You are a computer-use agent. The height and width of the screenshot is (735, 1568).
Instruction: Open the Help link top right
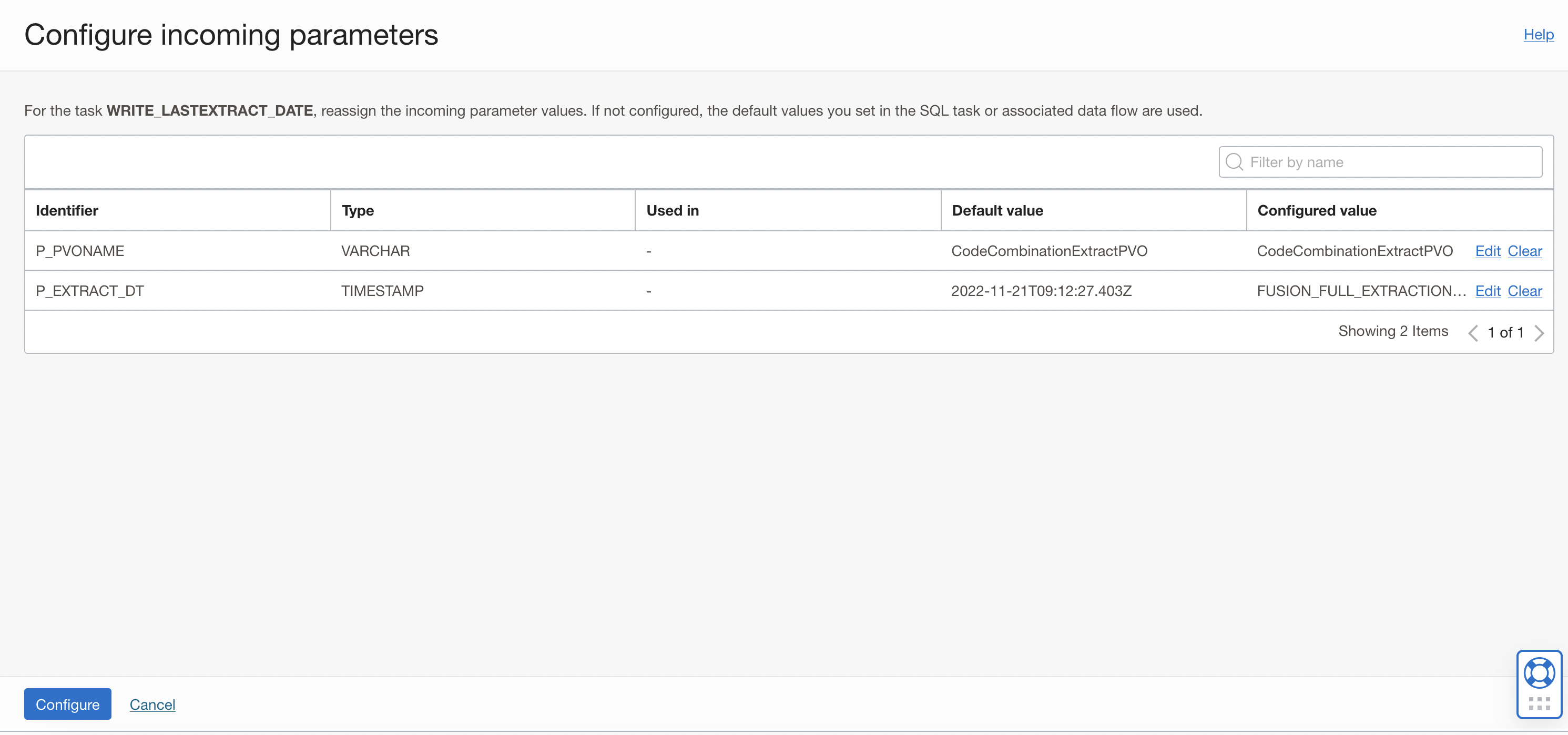tap(1539, 35)
